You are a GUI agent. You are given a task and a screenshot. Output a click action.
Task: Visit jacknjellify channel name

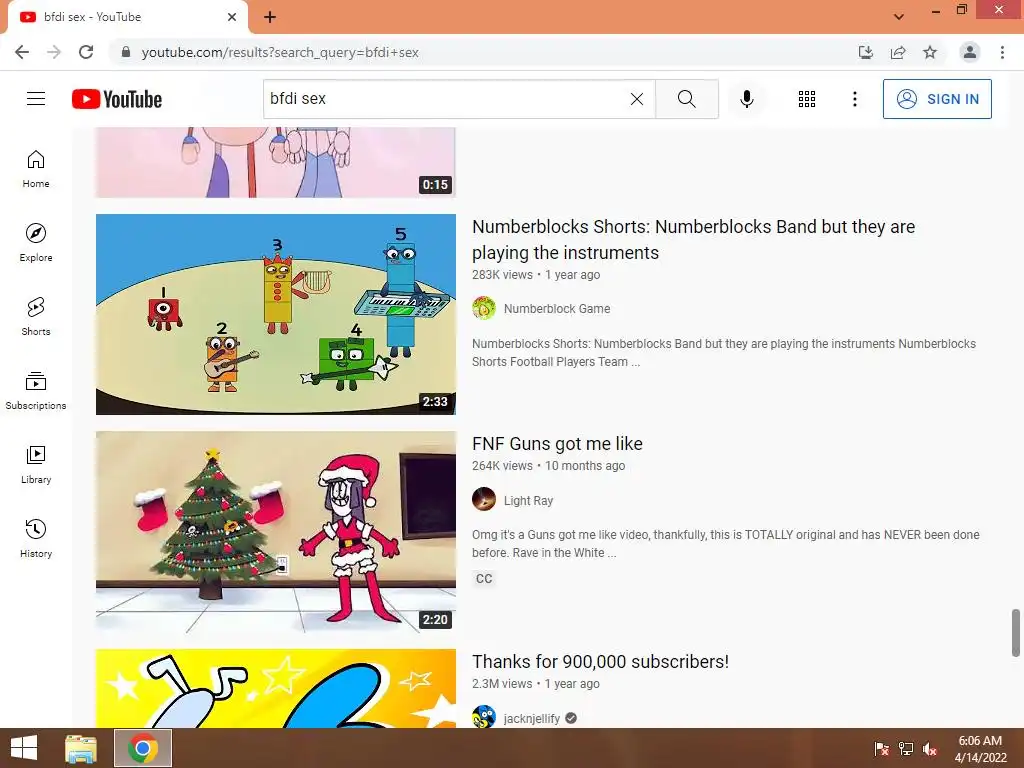[x=532, y=718]
